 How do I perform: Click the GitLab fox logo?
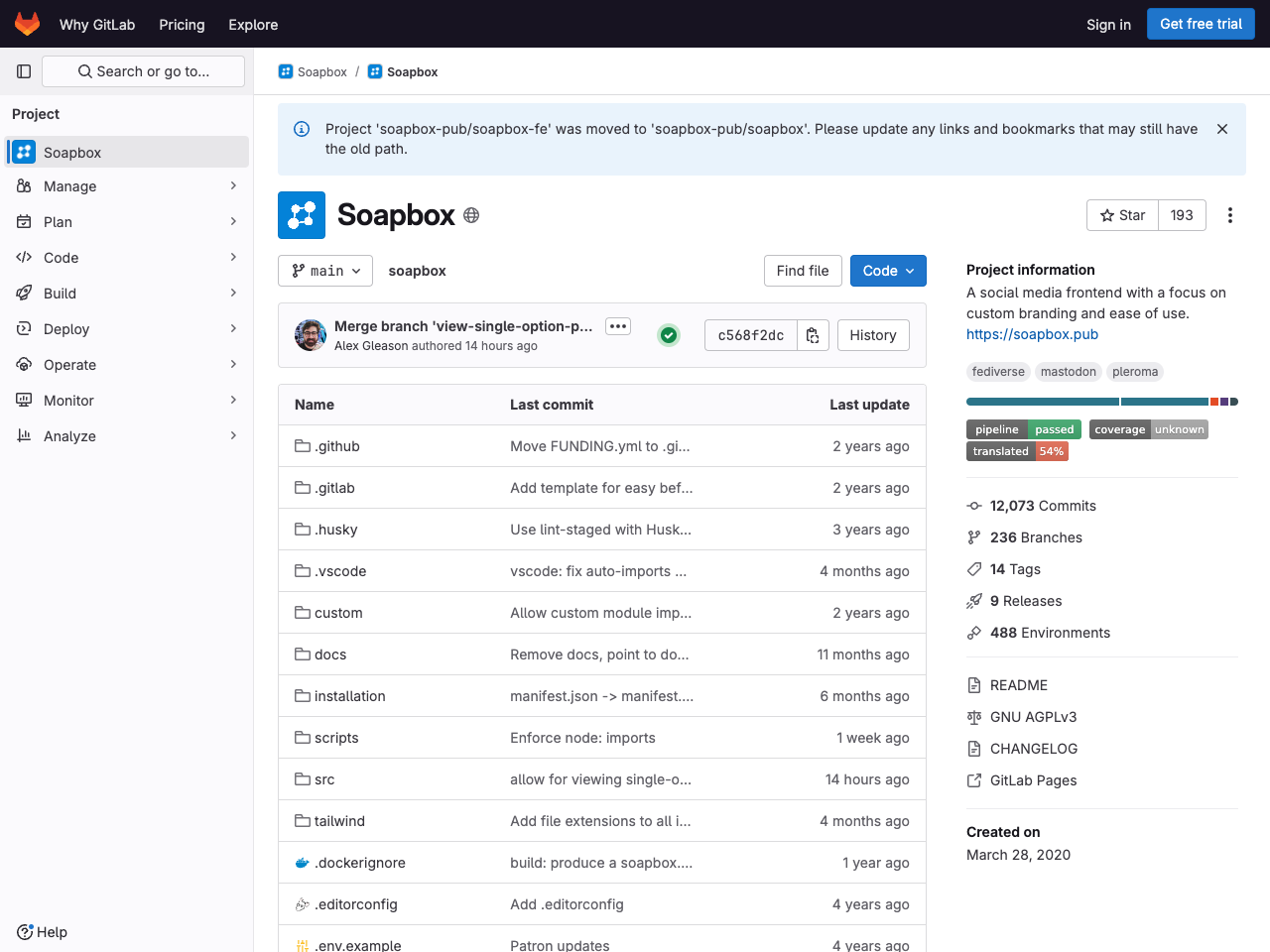click(28, 24)
